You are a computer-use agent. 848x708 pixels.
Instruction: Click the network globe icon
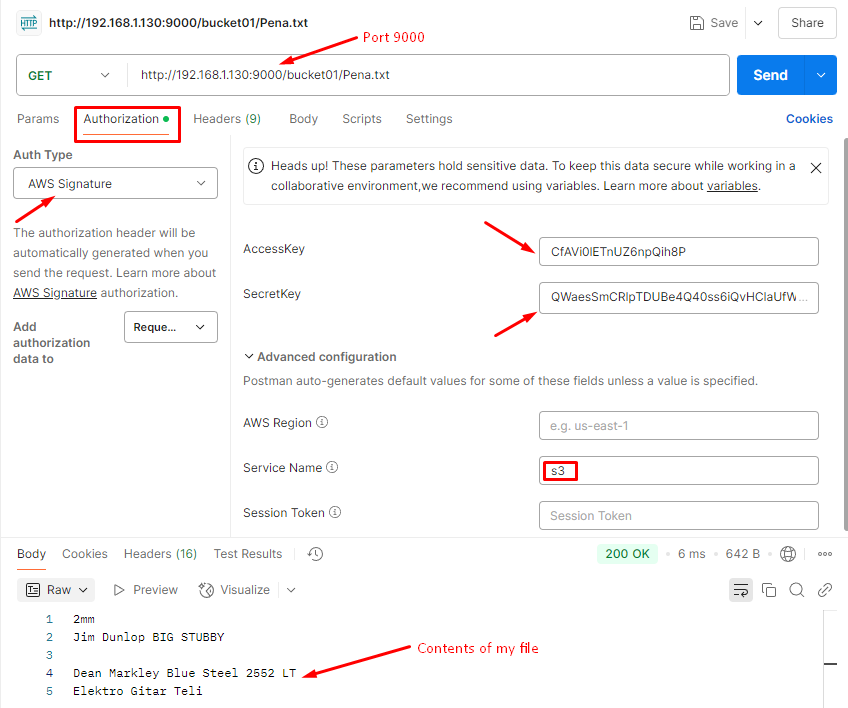[x=788, y=554]
